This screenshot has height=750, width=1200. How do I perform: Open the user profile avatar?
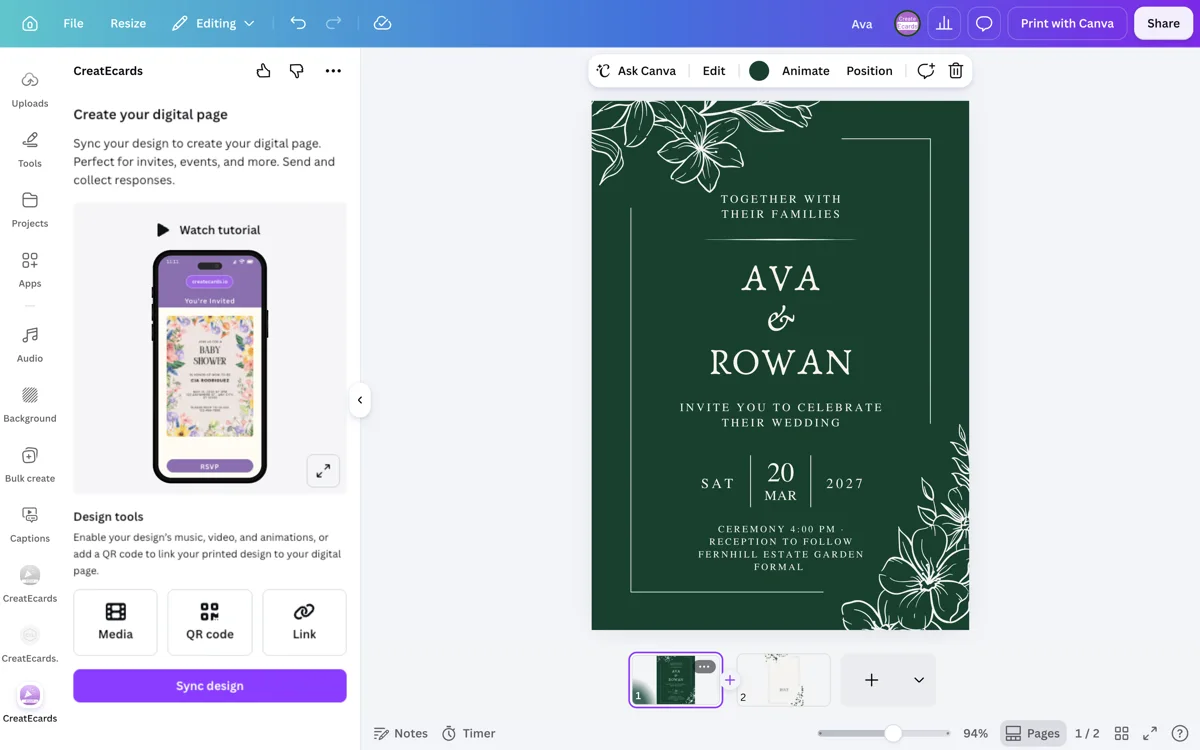pyautogui.click(x=907, y=23)
